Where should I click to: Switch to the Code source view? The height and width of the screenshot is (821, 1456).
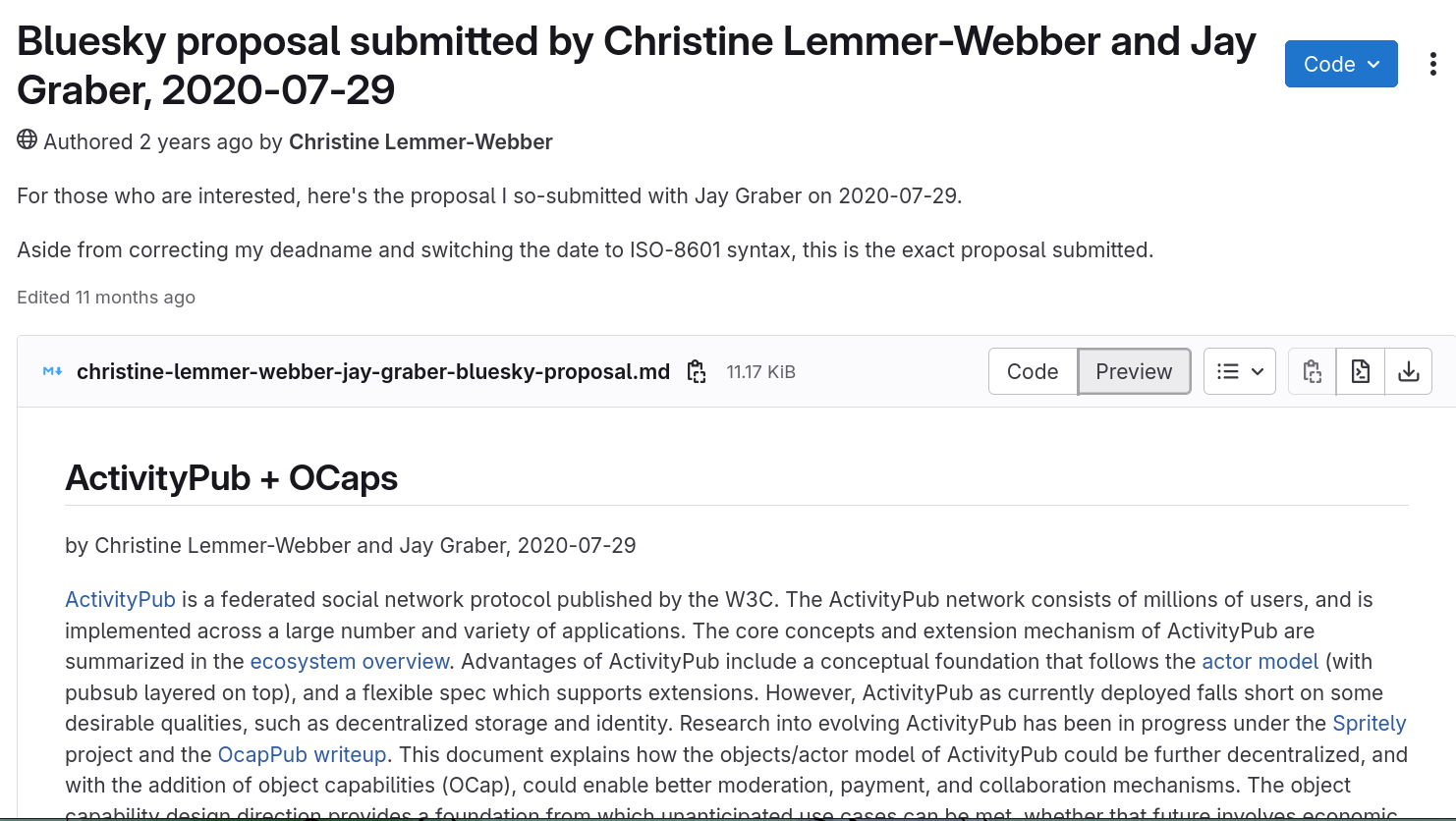[x=1033, y=372]
